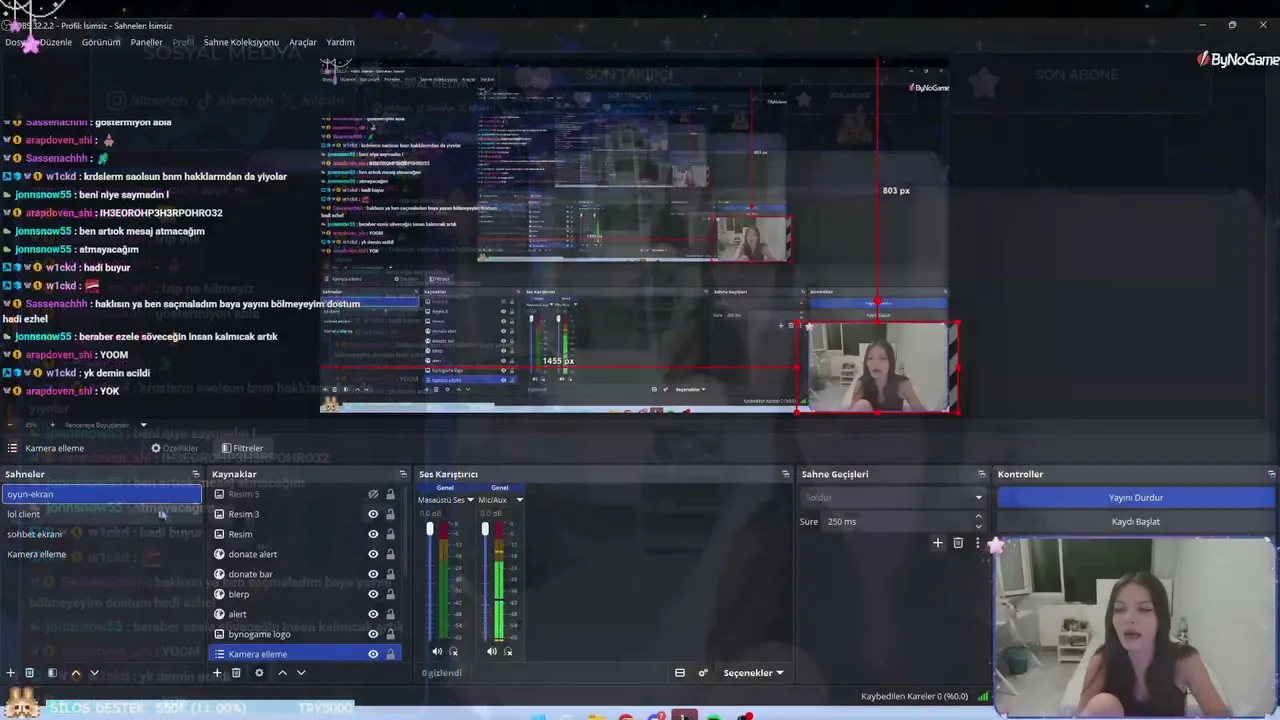Open the Sahne Koleksiyonu menu
This screenshot has height=720, width=1280.
[241, 42]
